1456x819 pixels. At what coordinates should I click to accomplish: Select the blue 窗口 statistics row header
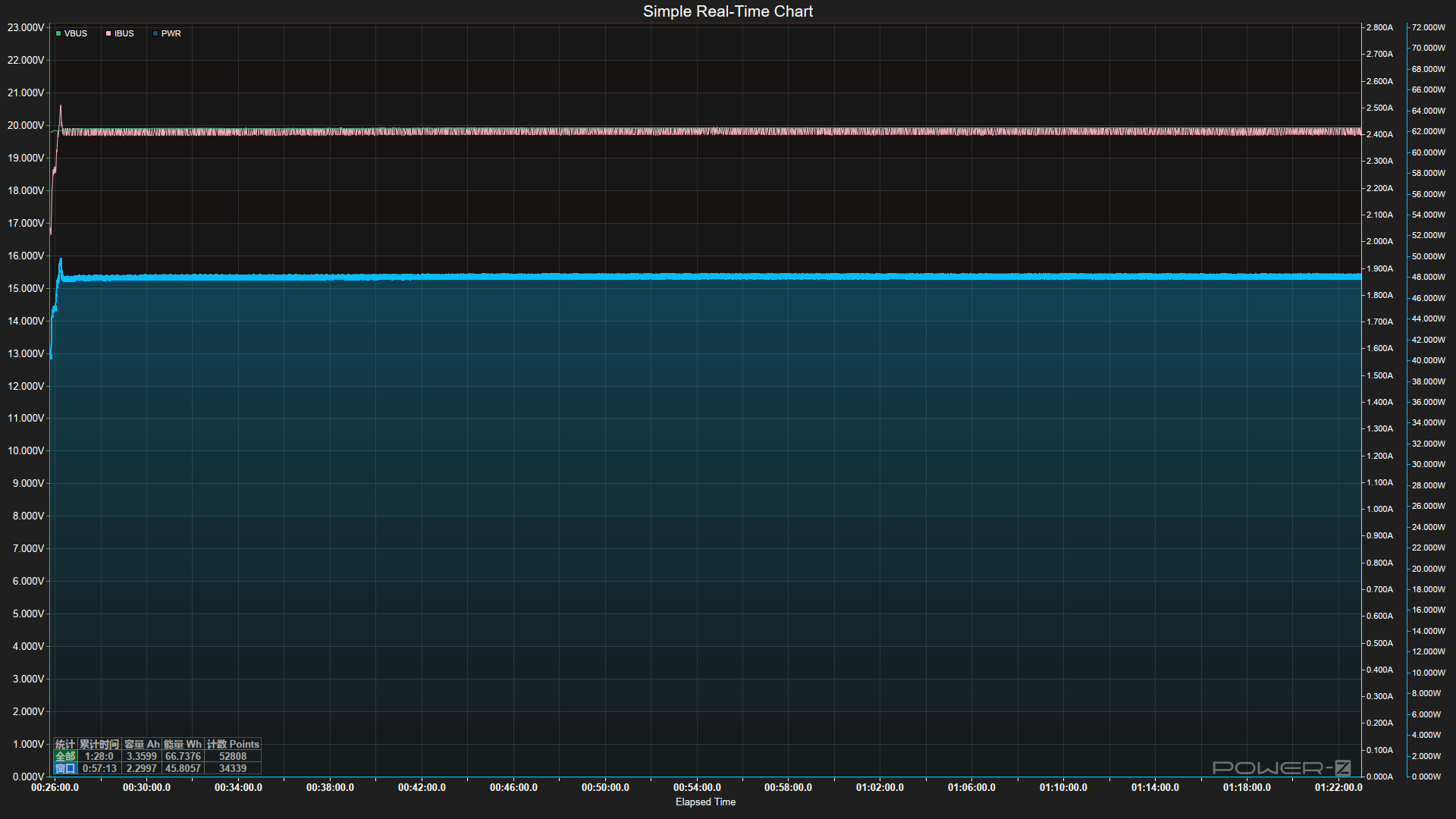point(65,768)
